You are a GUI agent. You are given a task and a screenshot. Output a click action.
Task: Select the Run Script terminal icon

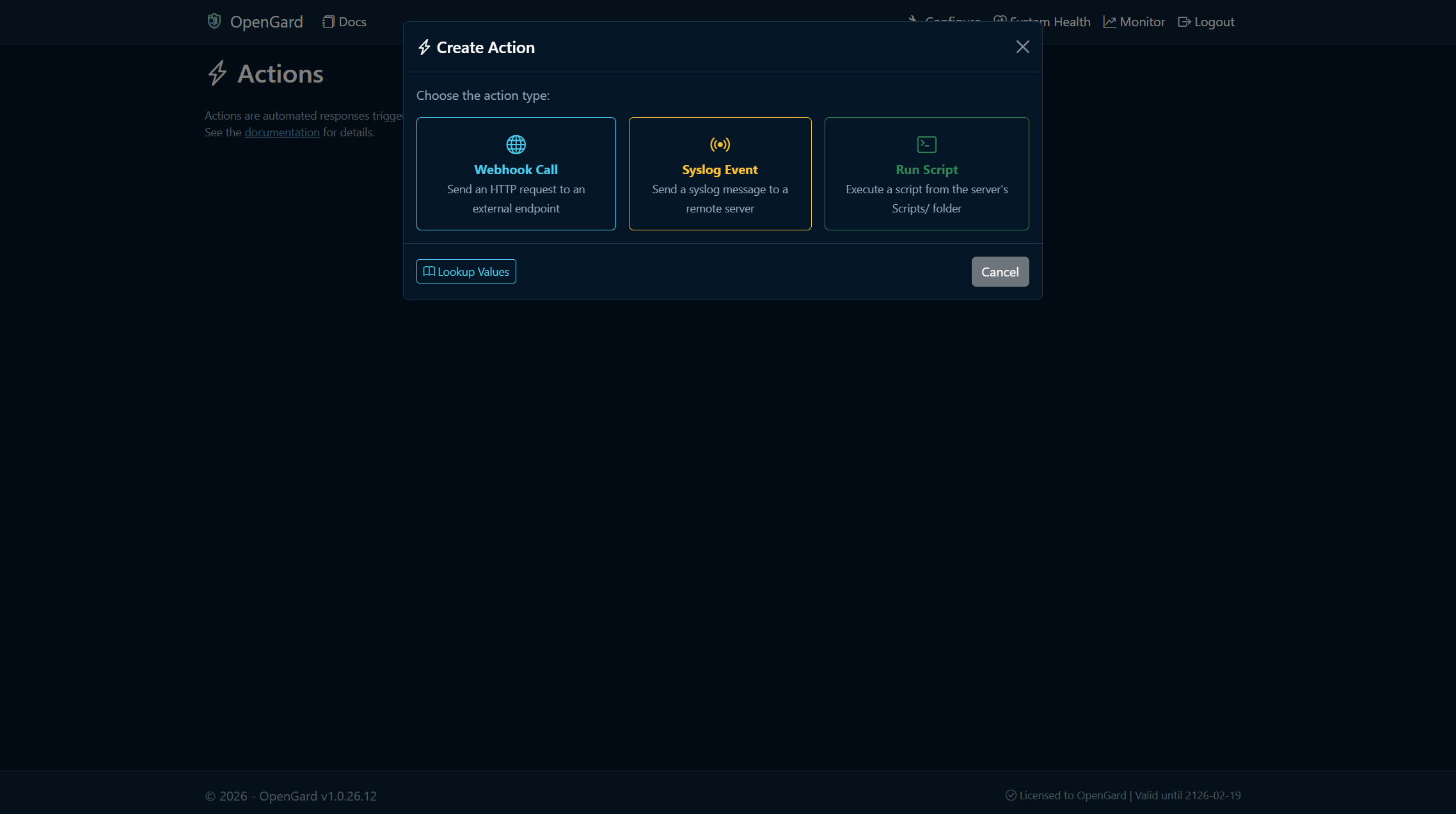coord(926,144)
